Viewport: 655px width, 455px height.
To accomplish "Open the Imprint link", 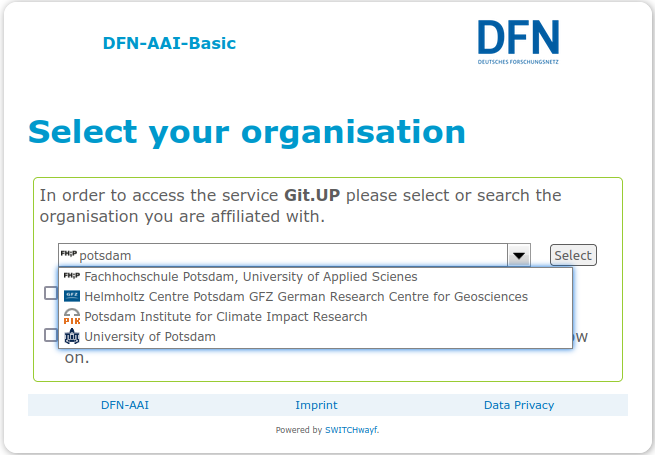I will tap(316, 405).
